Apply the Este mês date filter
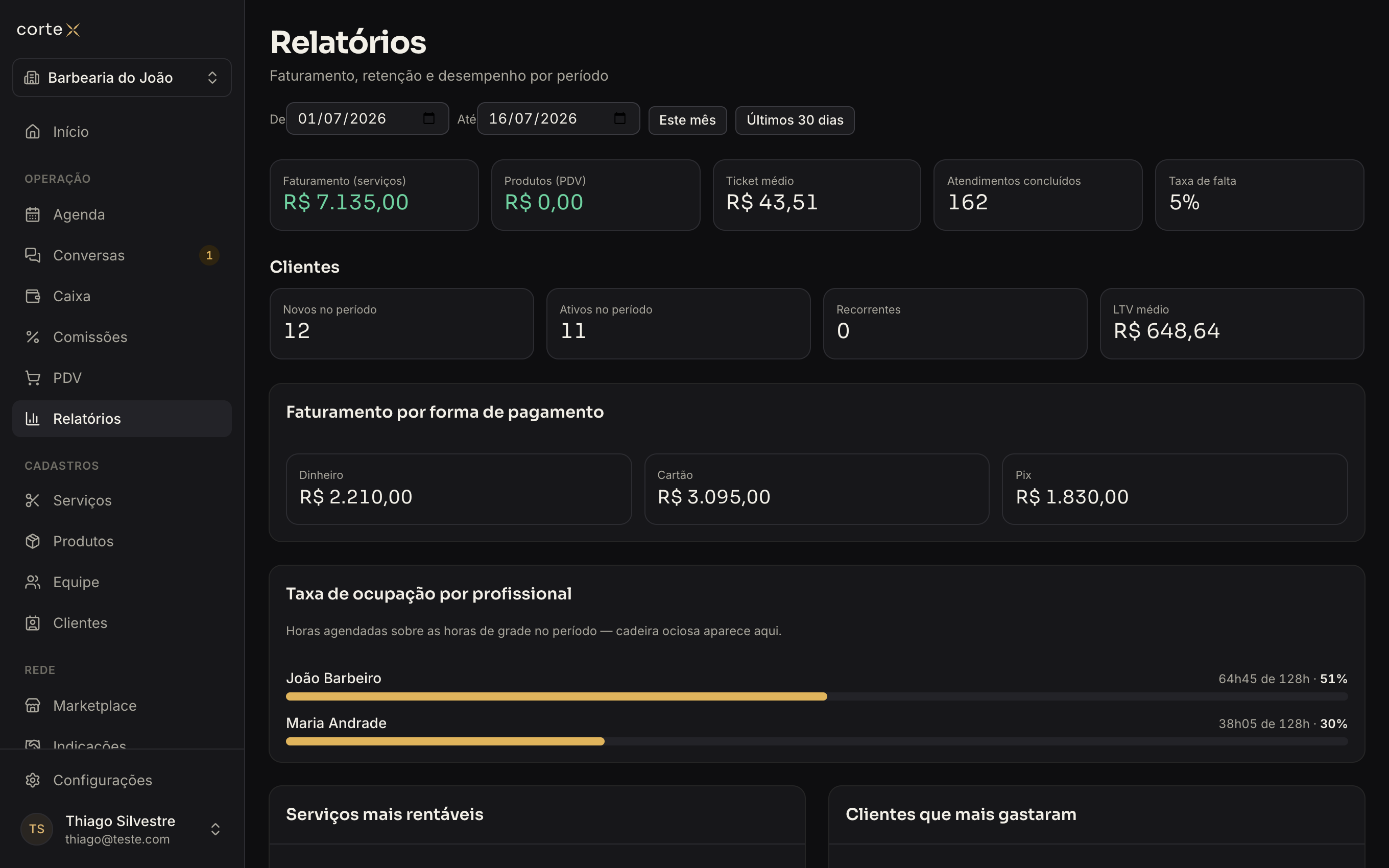1389x868 pixels. pos(687,120)
